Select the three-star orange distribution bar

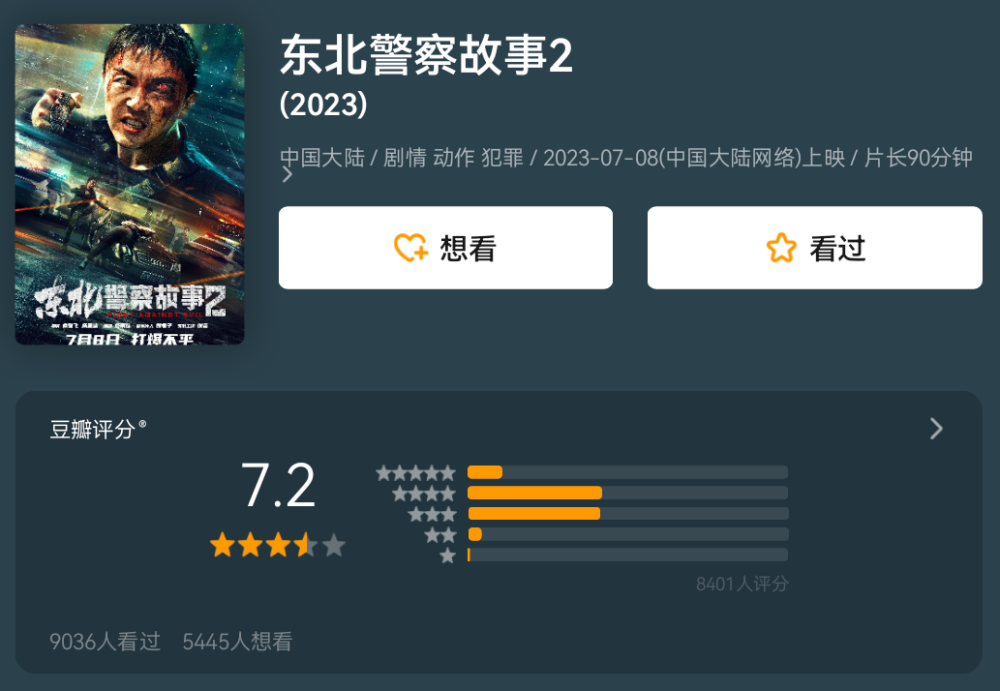pyautogui.click(x=534, y=513)
